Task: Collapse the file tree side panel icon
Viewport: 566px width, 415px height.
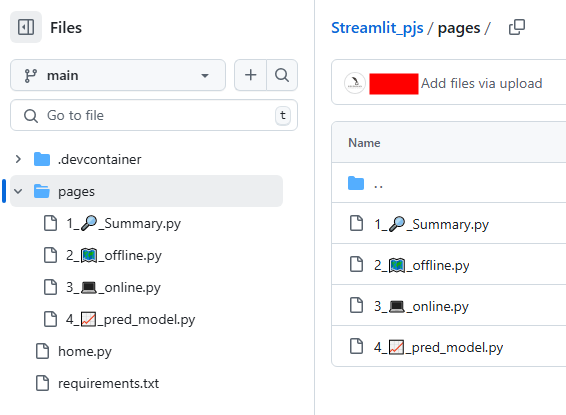Action: [x=26, y=27]
